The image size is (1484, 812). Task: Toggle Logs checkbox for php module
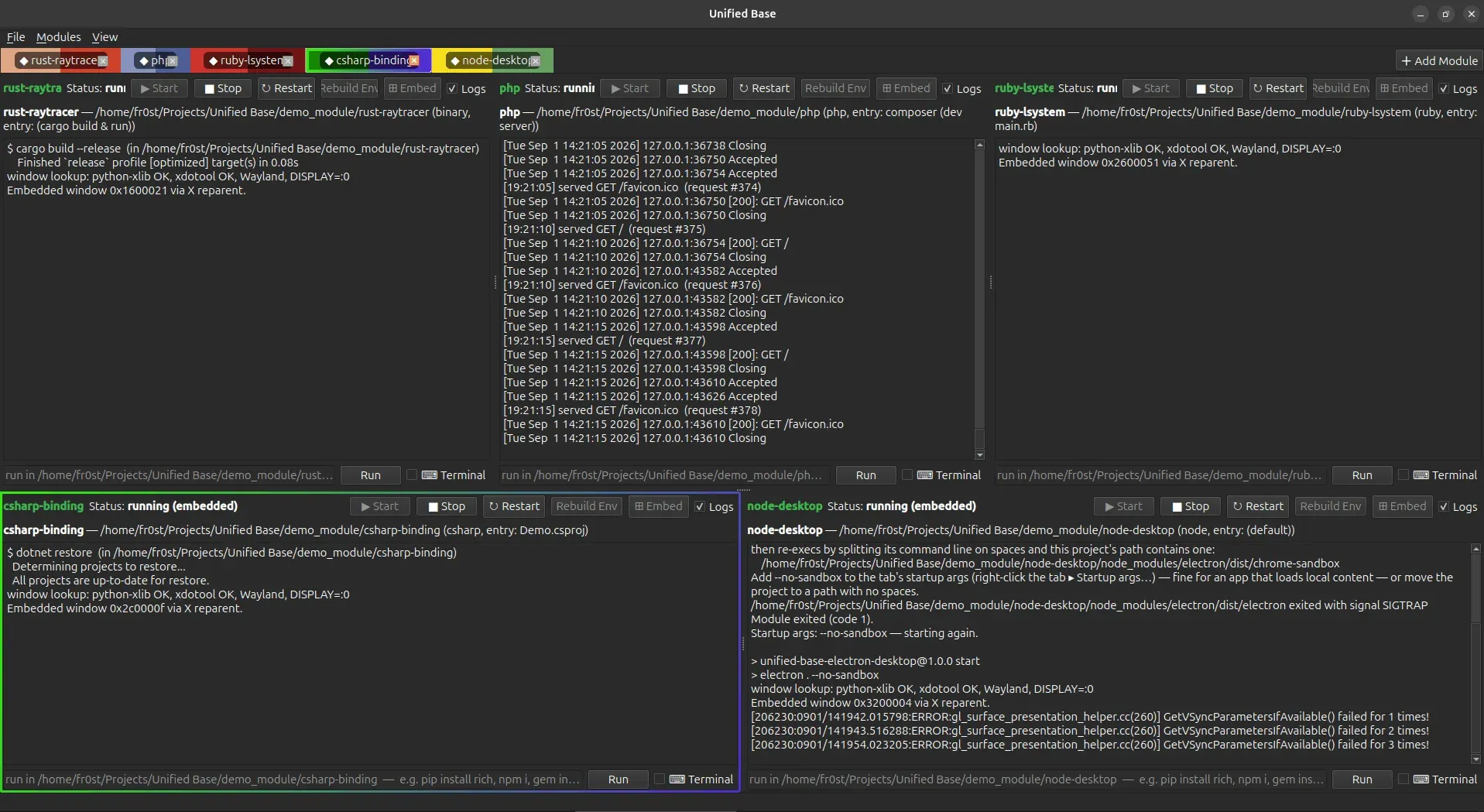[962, 89]
